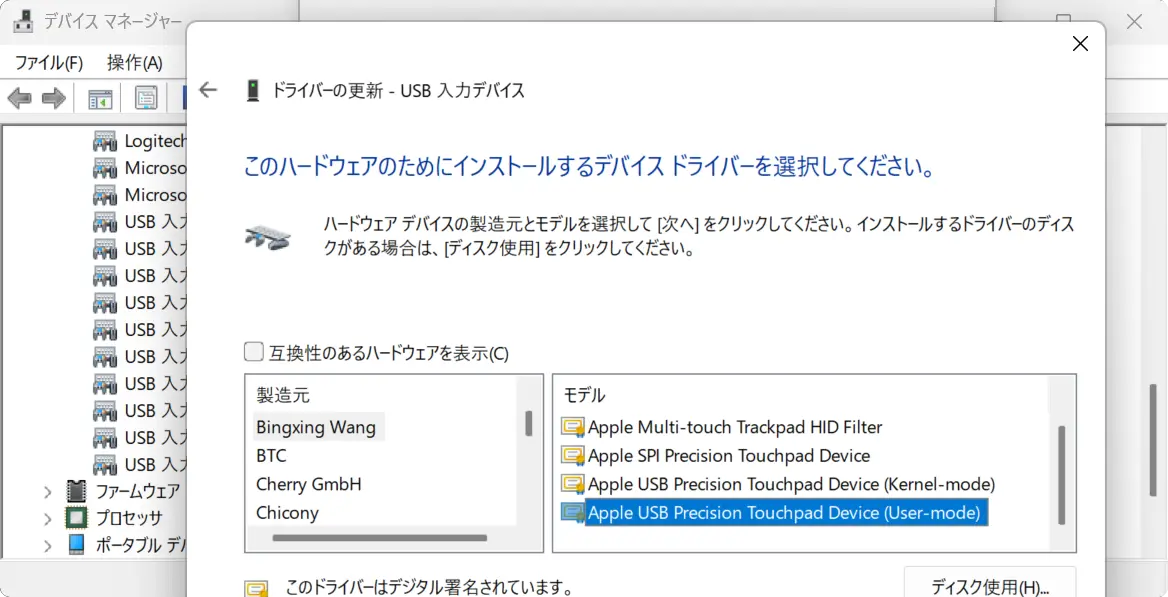Click the model list vertical scrollbar
This screenshot has width=1168, height=597.
pos(1061,474)
